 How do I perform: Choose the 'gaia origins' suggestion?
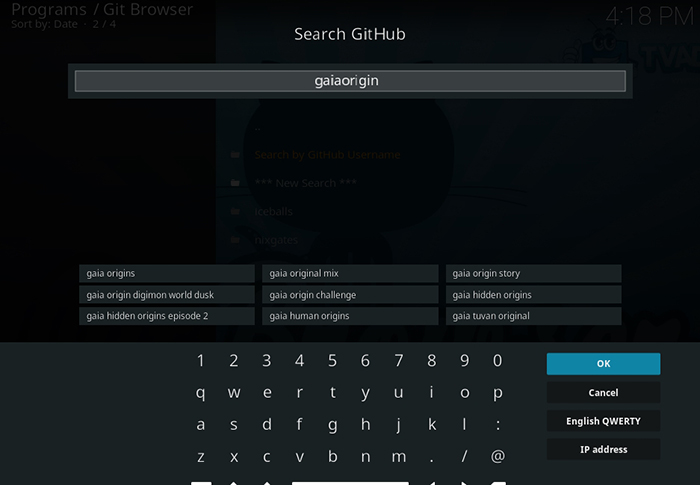point(167,273)
